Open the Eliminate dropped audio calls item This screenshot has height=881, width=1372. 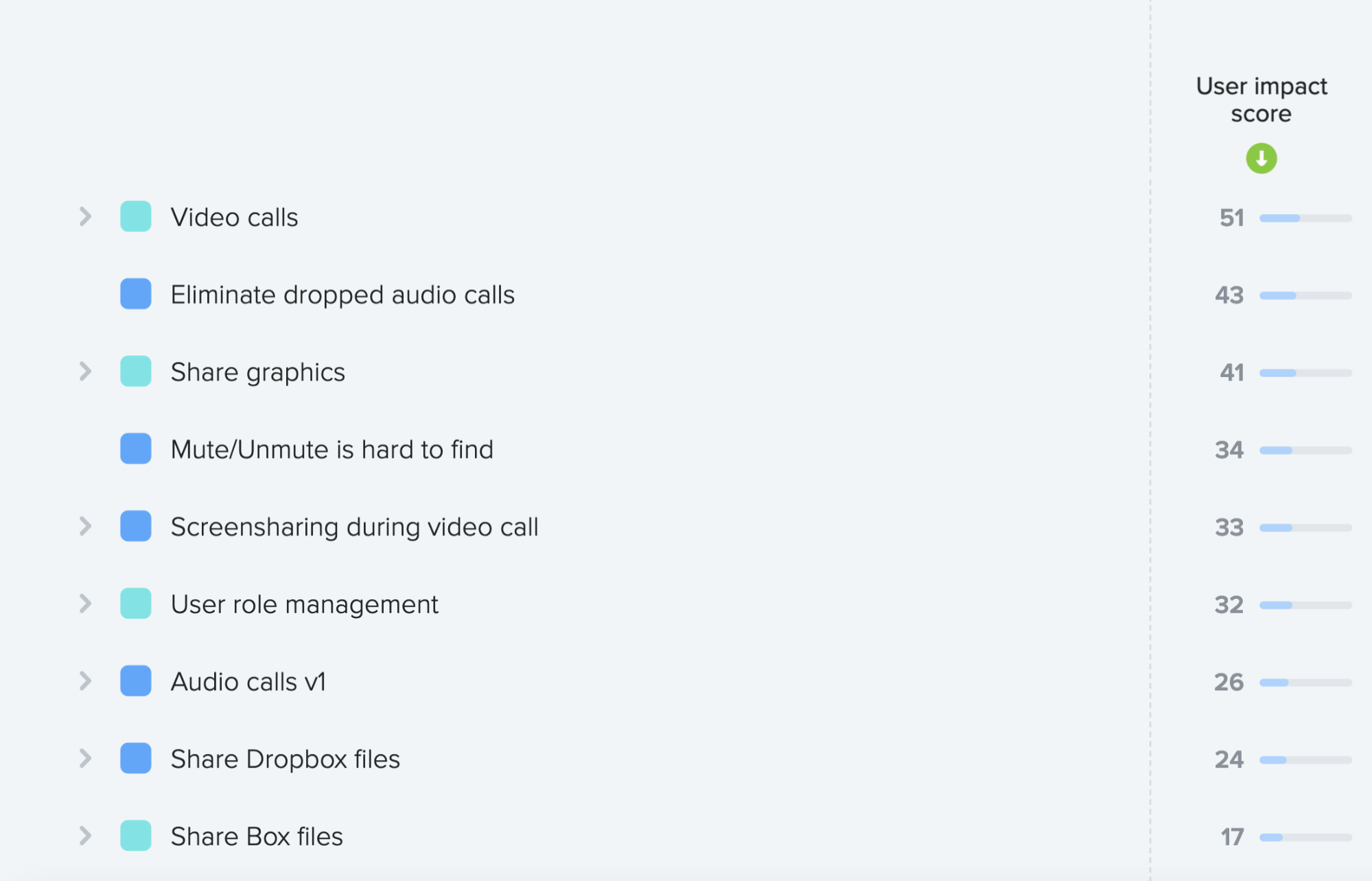[x=342, y=295]
